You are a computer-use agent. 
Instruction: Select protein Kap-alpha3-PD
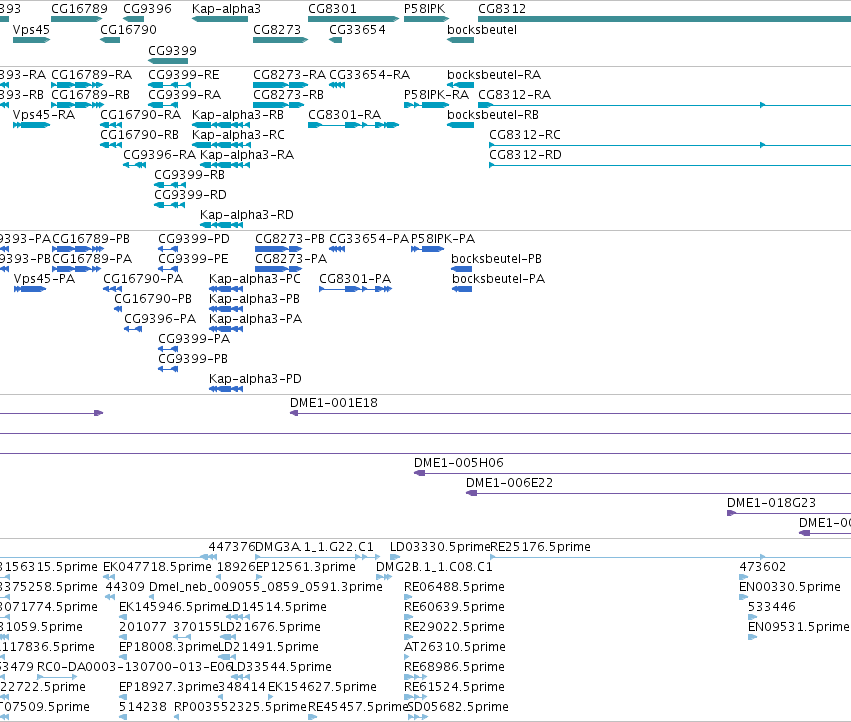click(x=226, y=389)
